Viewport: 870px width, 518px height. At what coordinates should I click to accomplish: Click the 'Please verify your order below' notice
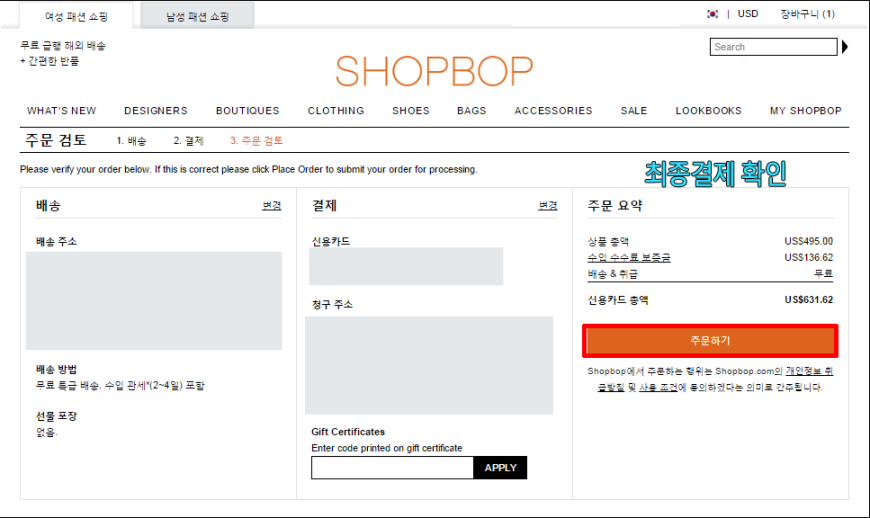click(x=249, y=169)
